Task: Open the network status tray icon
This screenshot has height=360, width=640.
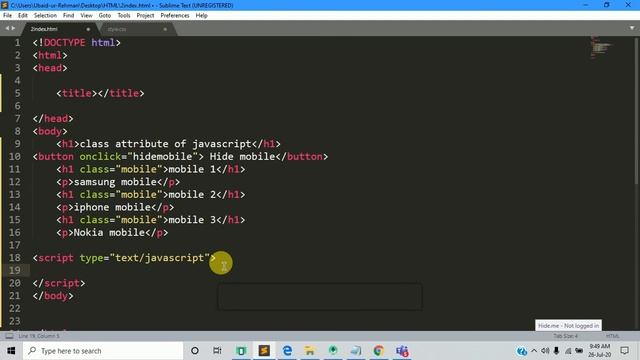Action: pos(568,351)
